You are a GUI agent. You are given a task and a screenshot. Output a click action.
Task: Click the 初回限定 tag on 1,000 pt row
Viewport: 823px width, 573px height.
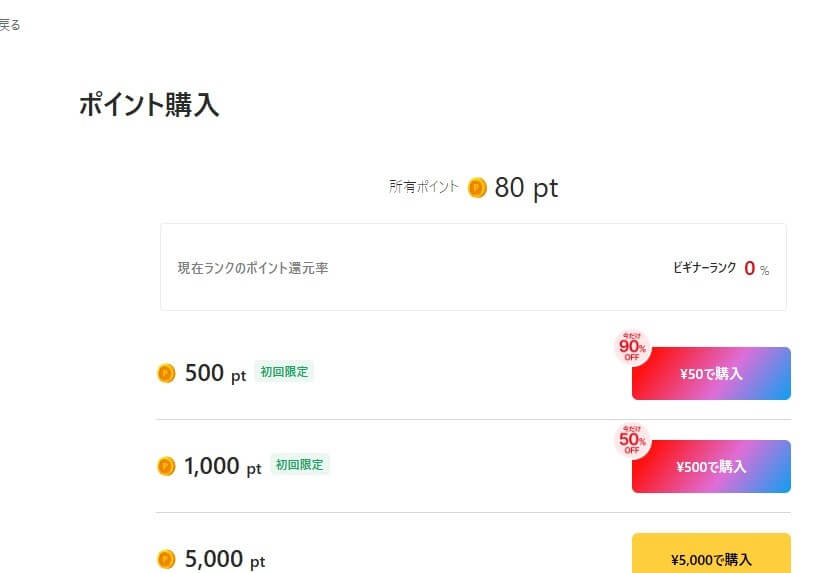(299, 464)
